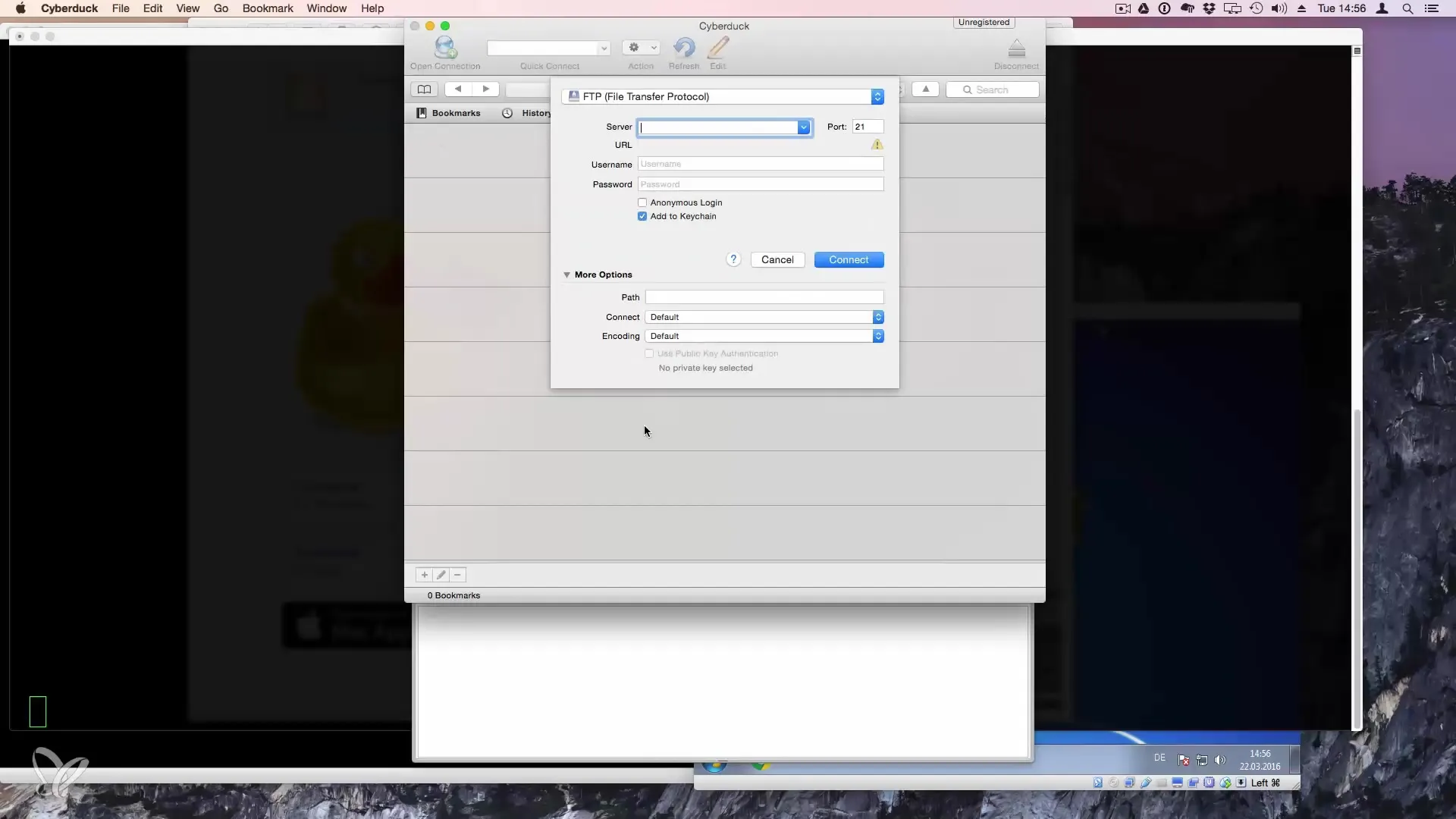Uncheck the Add to Keychain checkbox
This screenshot has height=819, width=1456.
[642, 216]
